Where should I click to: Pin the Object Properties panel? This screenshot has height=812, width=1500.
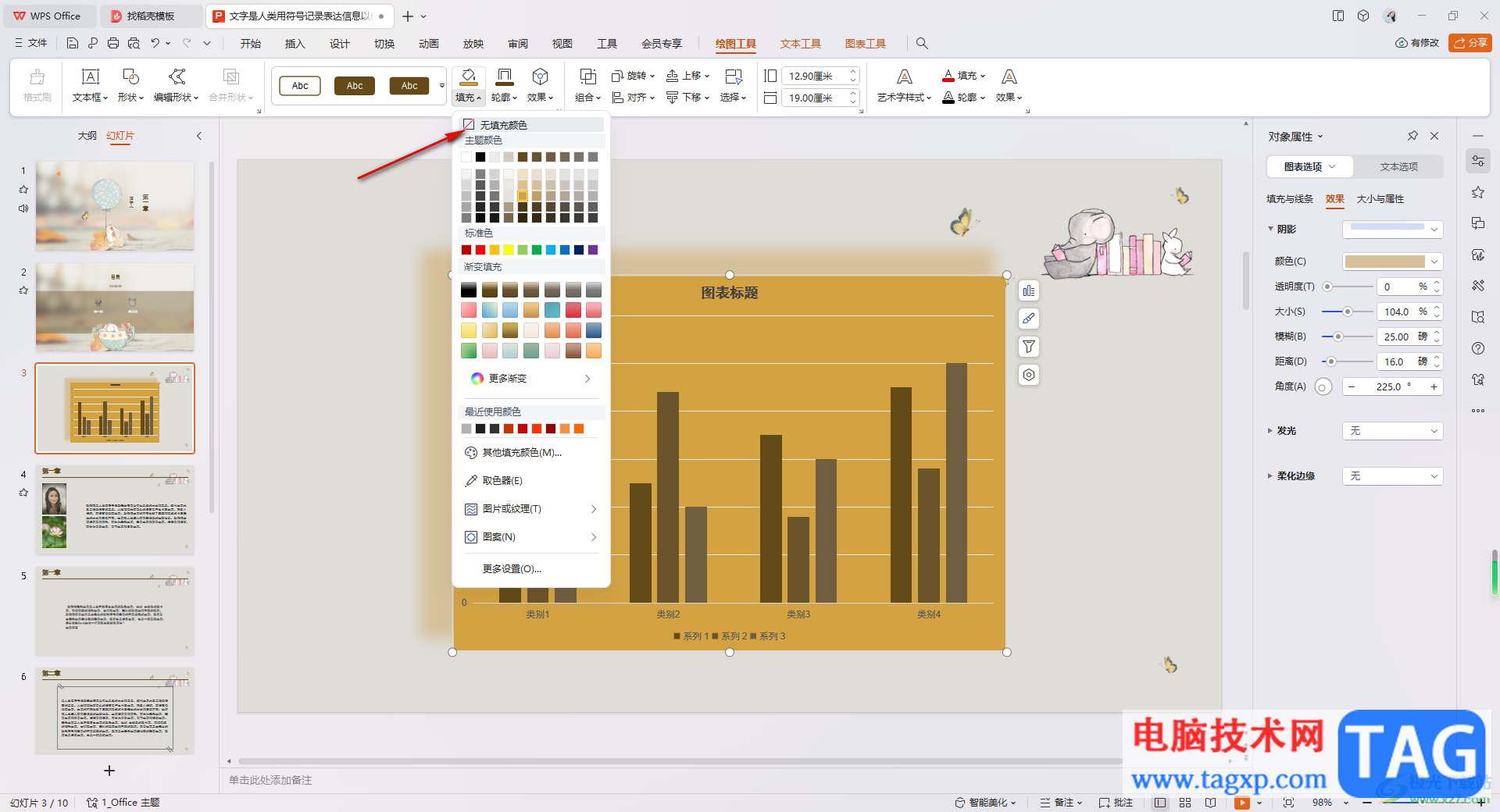click(x=1412, y=136)
